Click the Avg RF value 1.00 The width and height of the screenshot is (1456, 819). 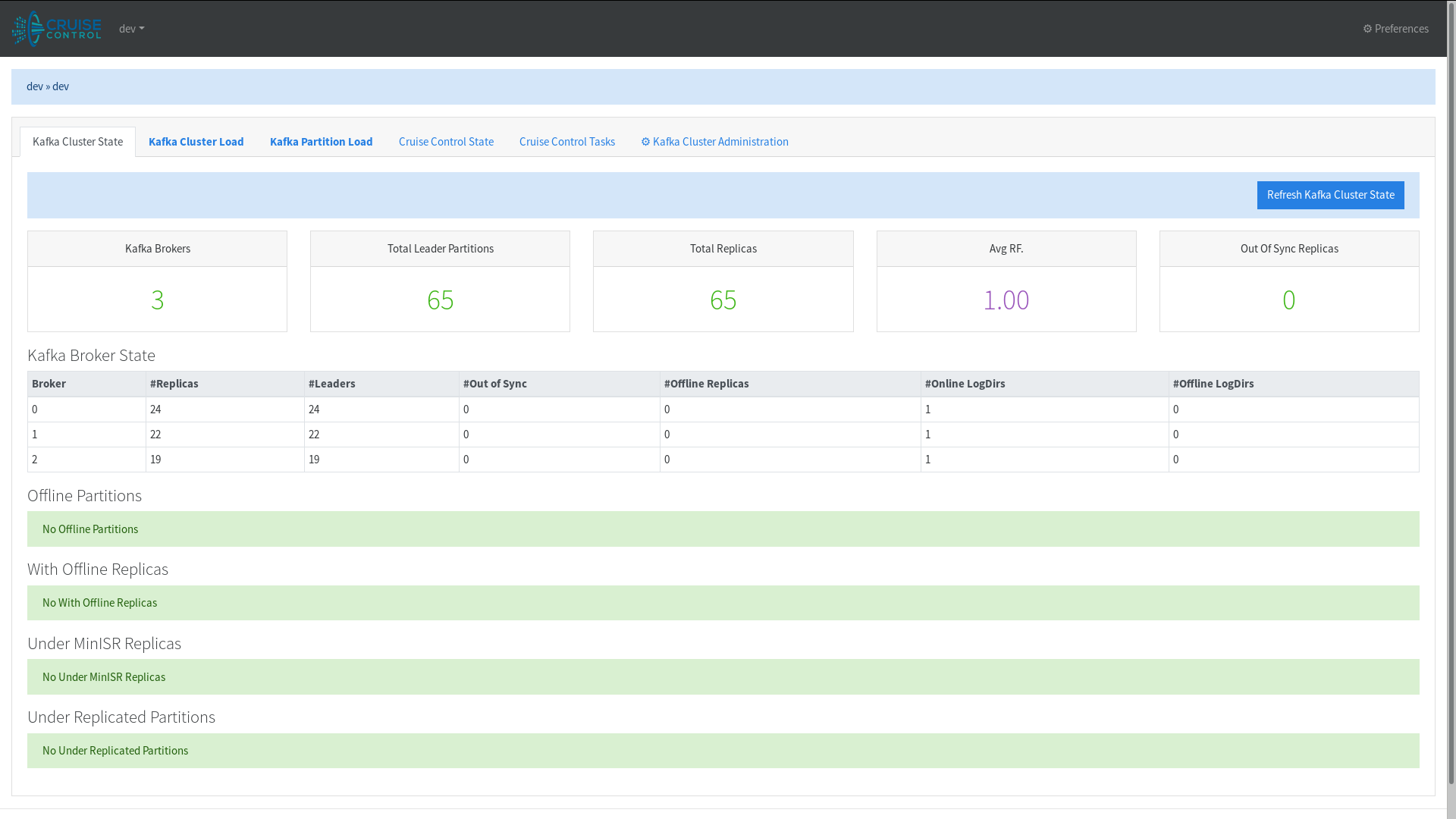(1006, 300)
